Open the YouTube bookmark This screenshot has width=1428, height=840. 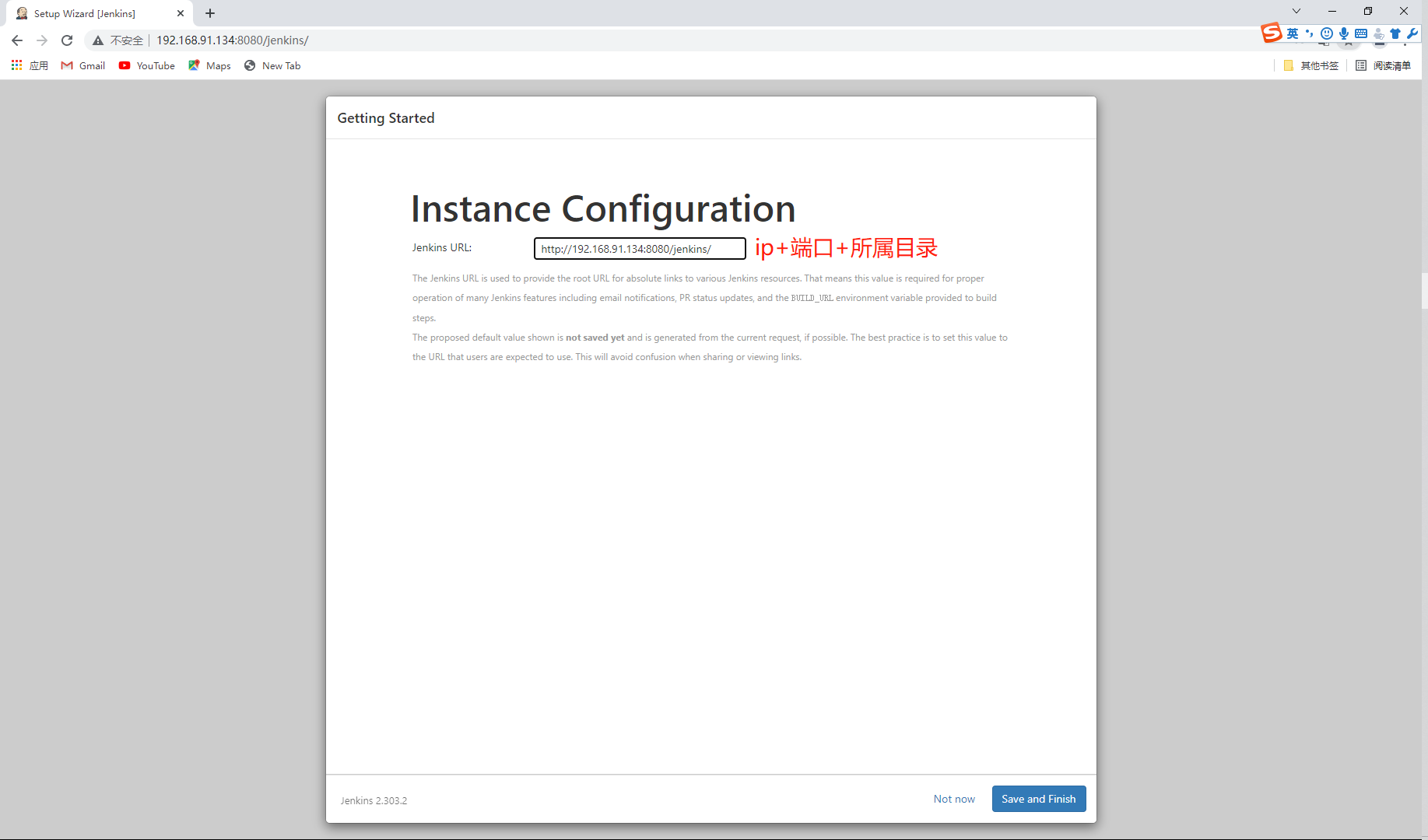pos(147,65)
